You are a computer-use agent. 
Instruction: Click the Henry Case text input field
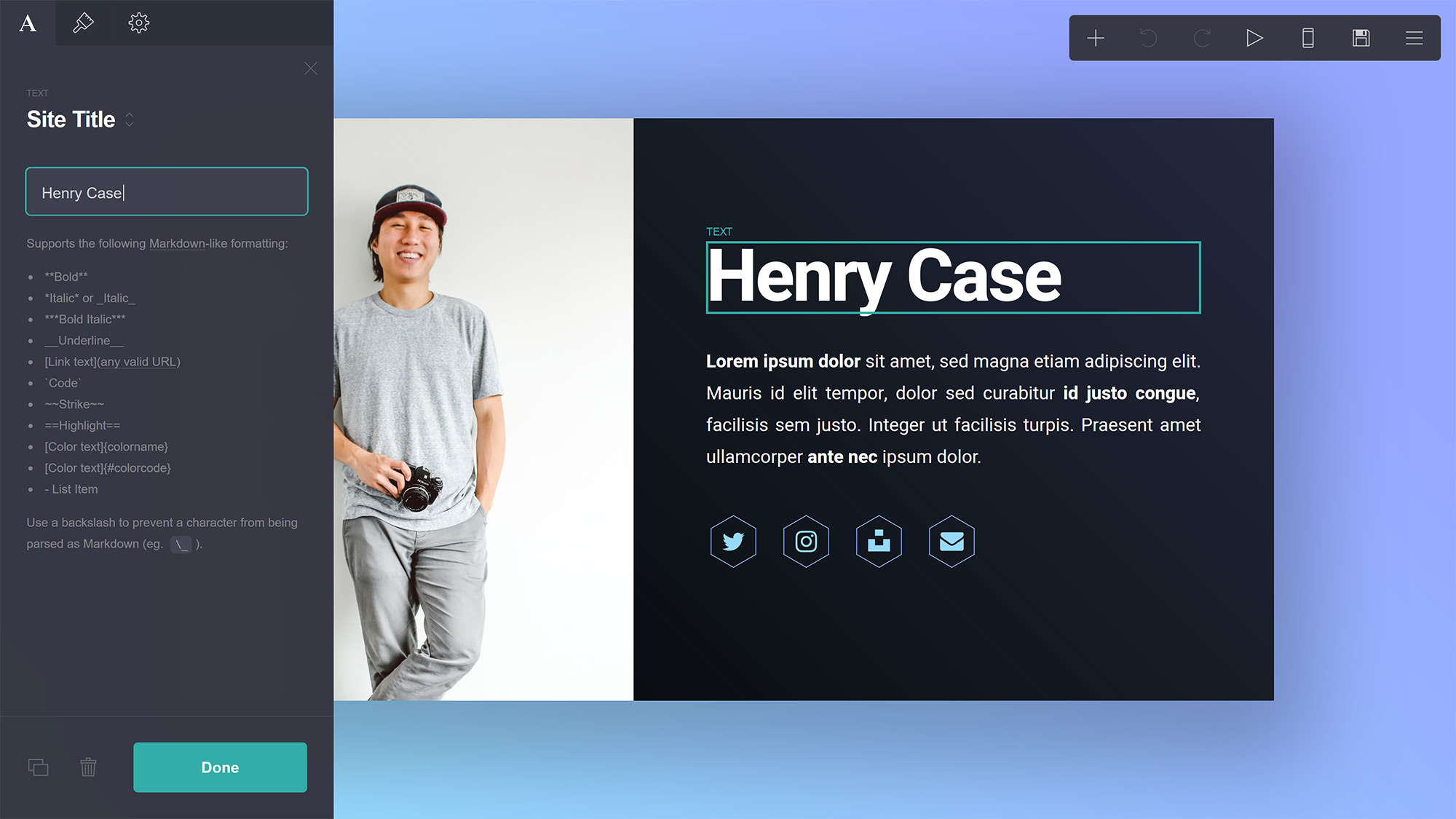click(x=167, y=192)
